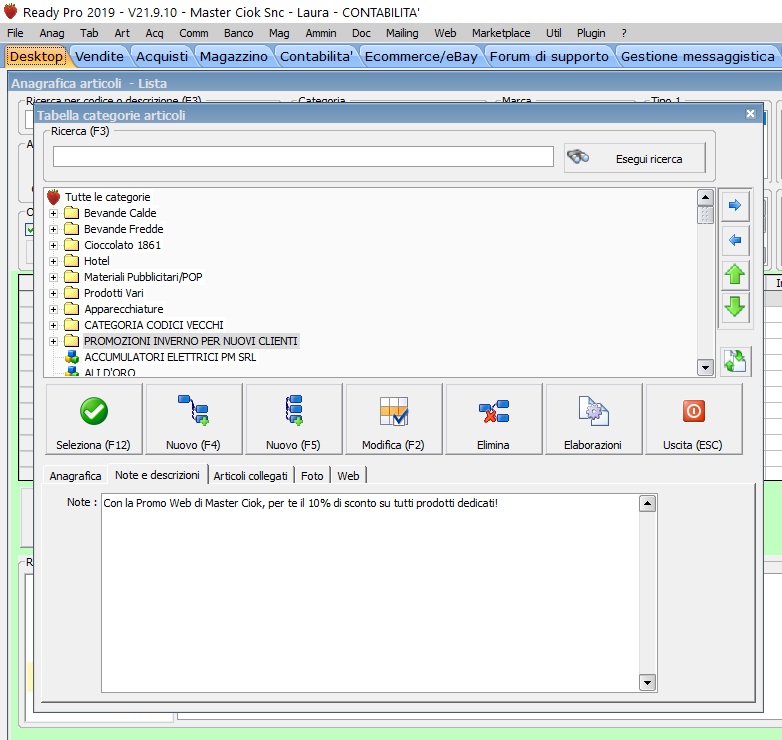
Task: Open the Util menu
Action: 553,33
